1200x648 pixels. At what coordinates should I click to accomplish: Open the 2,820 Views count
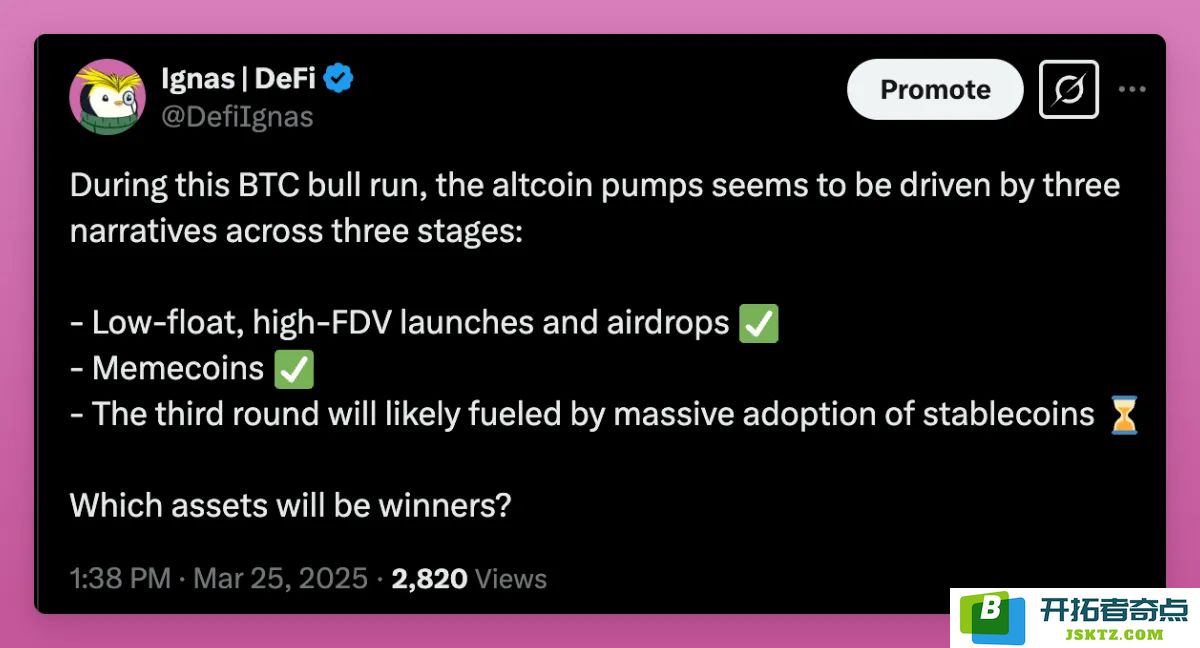[x=469, y=578]
